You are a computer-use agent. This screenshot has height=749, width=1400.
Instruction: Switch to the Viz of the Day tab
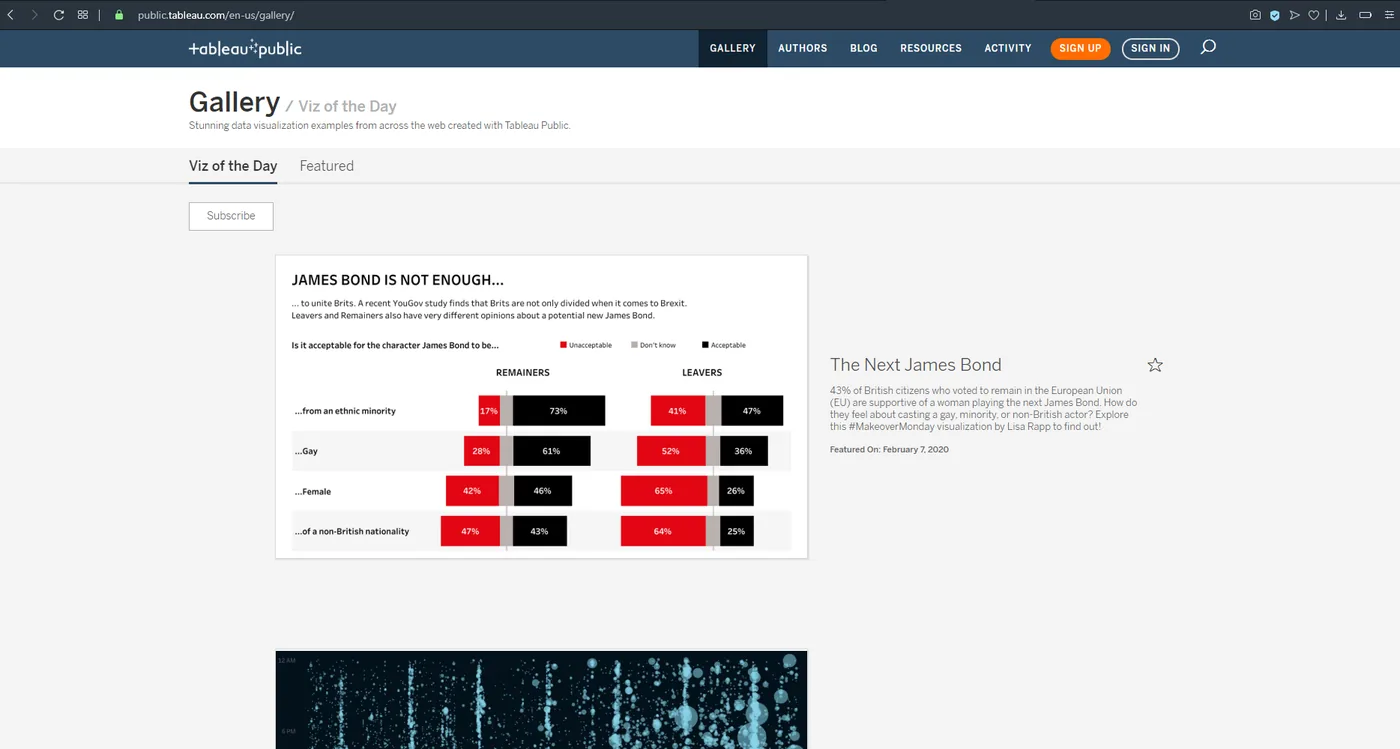pyautogui.click(x=233, y=166)
